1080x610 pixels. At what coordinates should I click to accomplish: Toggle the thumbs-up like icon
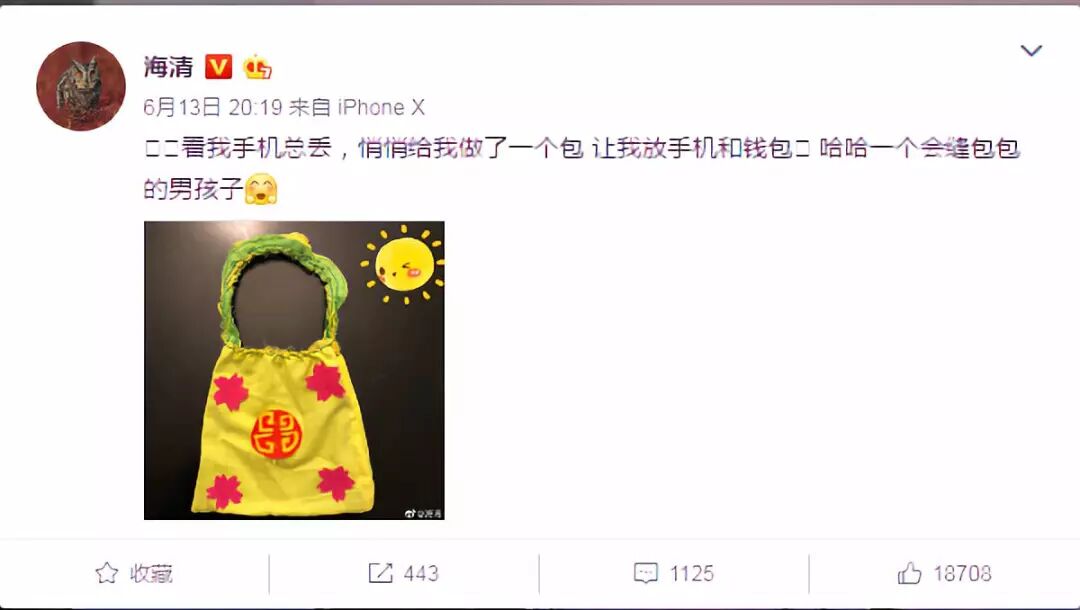909,573
